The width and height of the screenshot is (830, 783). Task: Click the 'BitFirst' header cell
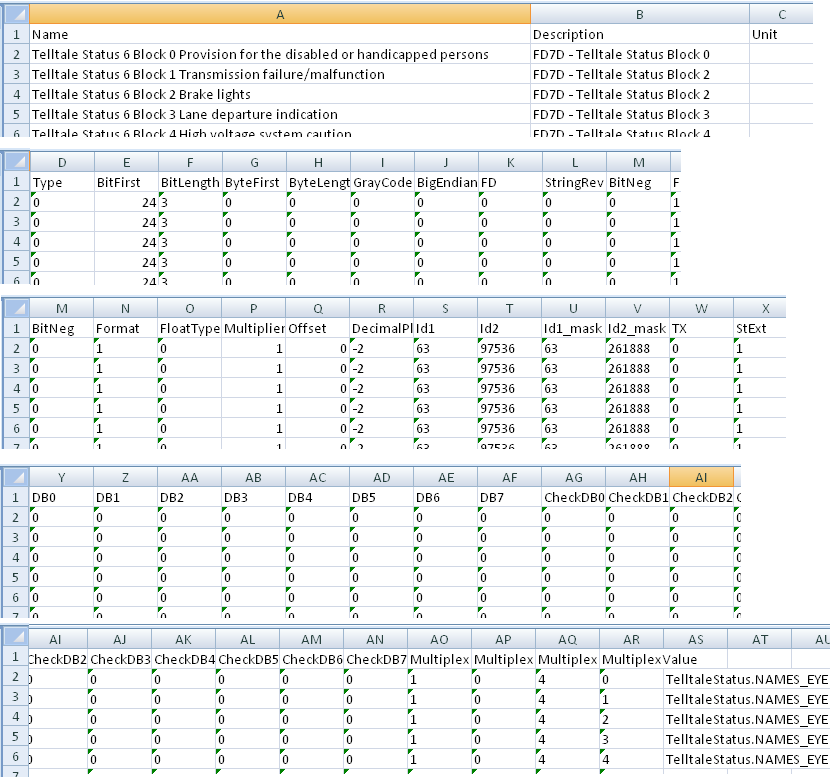click(x=127, y=182)
